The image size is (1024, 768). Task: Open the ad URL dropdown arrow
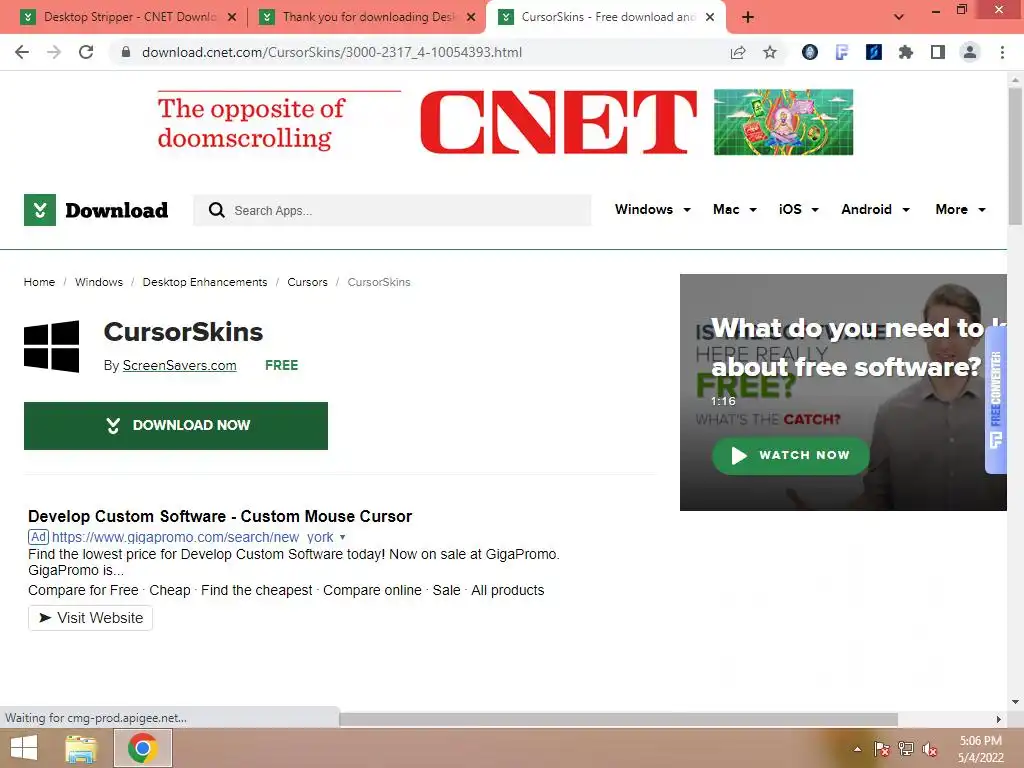point(342,537)
